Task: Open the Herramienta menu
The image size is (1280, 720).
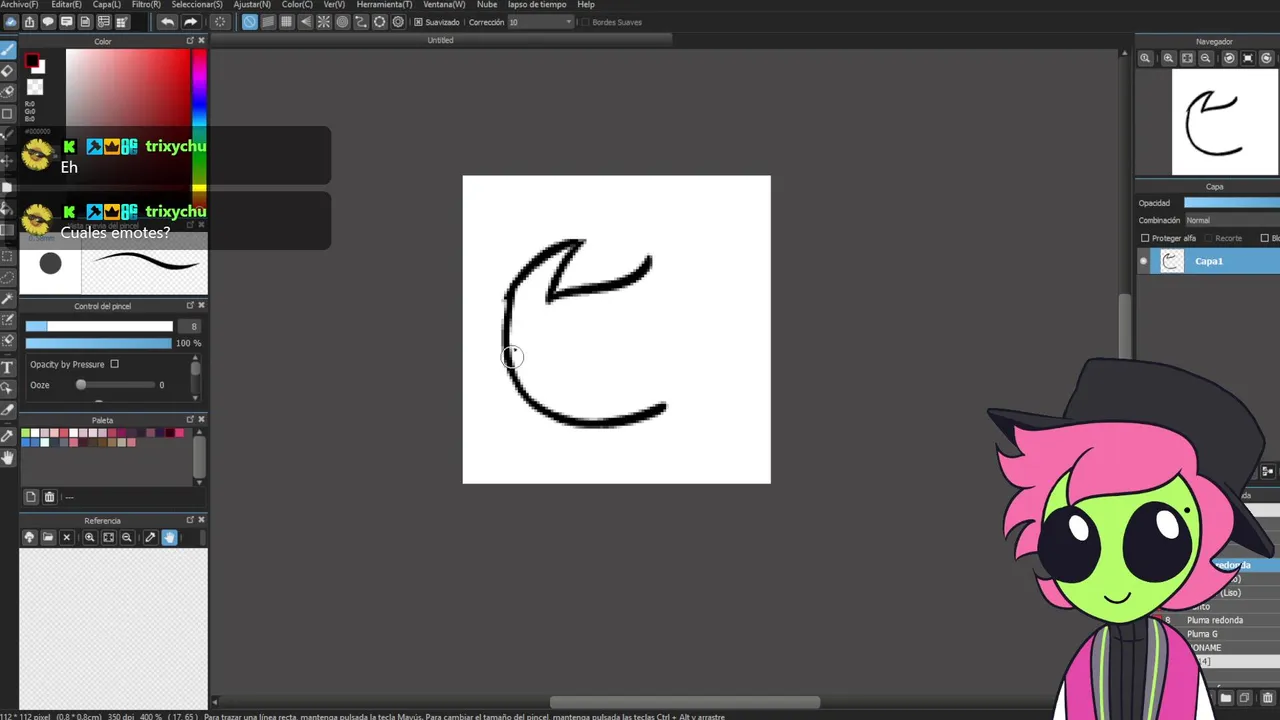Action: click(384, 5)
